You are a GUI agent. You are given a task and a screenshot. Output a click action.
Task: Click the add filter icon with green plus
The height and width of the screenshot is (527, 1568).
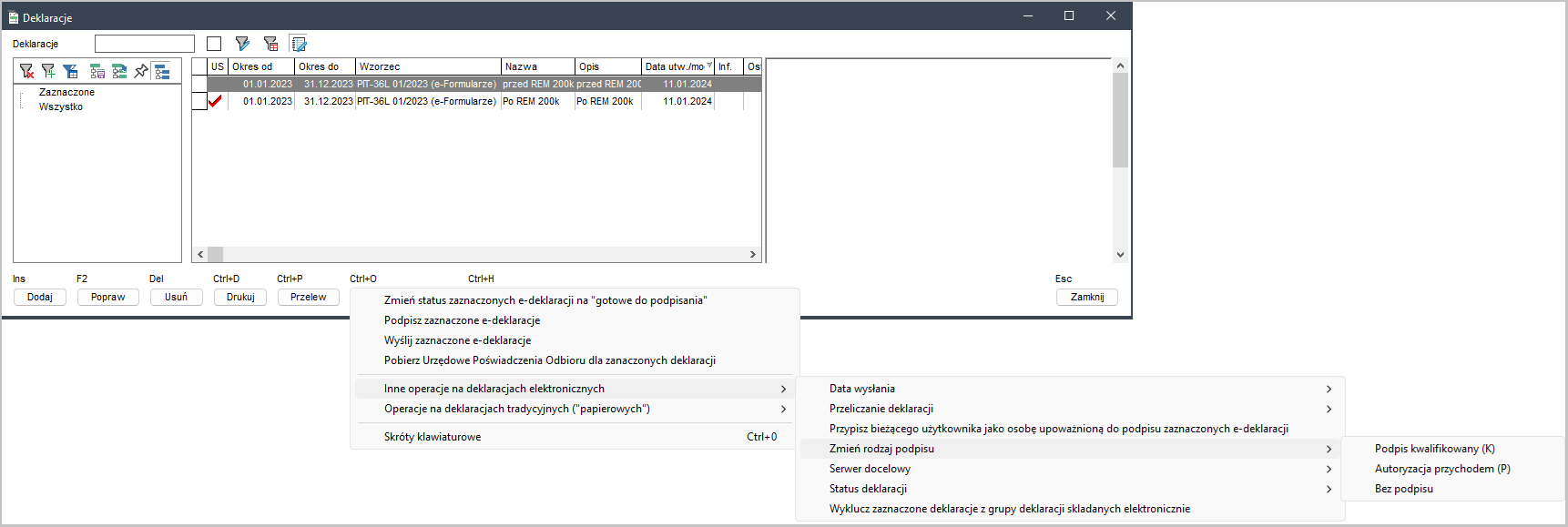pos(48,71)
